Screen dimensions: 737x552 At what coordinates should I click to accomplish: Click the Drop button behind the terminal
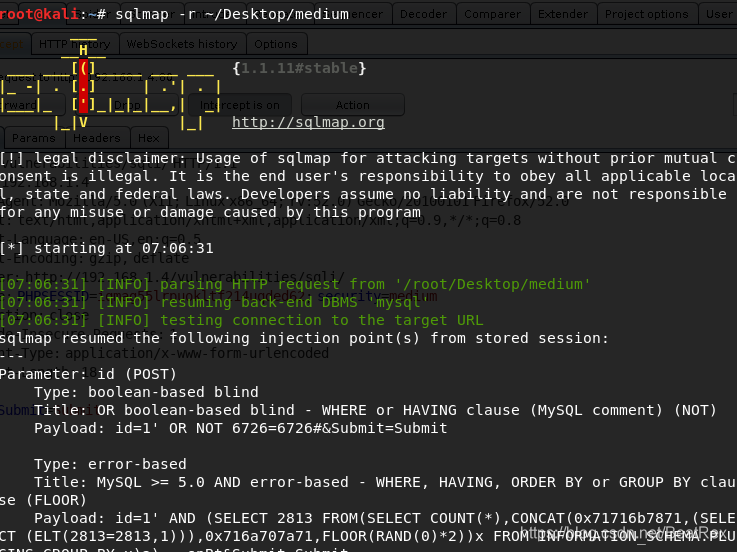point(127,105)
